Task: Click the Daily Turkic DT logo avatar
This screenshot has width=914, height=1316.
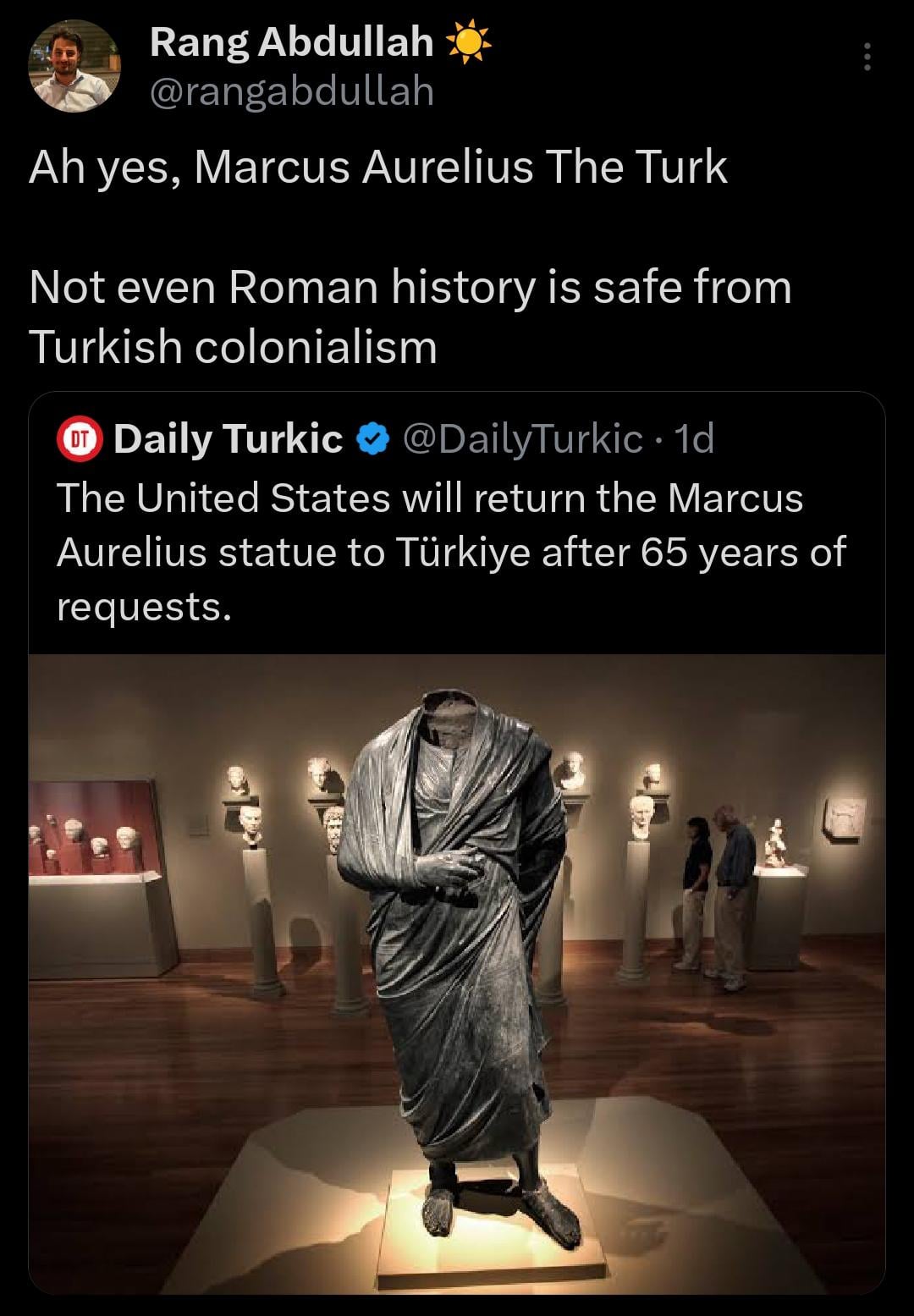Action: coord(79,438)
